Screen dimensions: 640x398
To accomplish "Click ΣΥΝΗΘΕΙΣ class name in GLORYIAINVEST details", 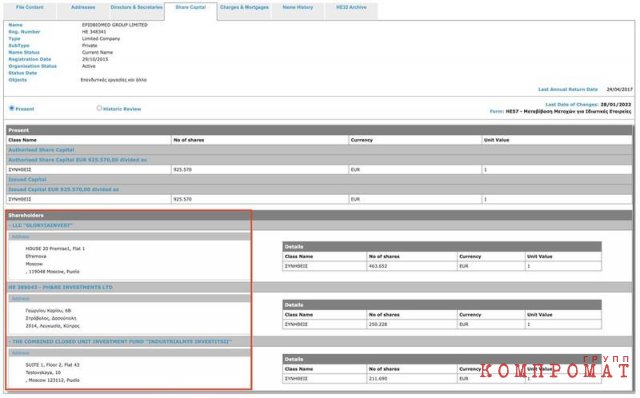I will coord(296,266).
